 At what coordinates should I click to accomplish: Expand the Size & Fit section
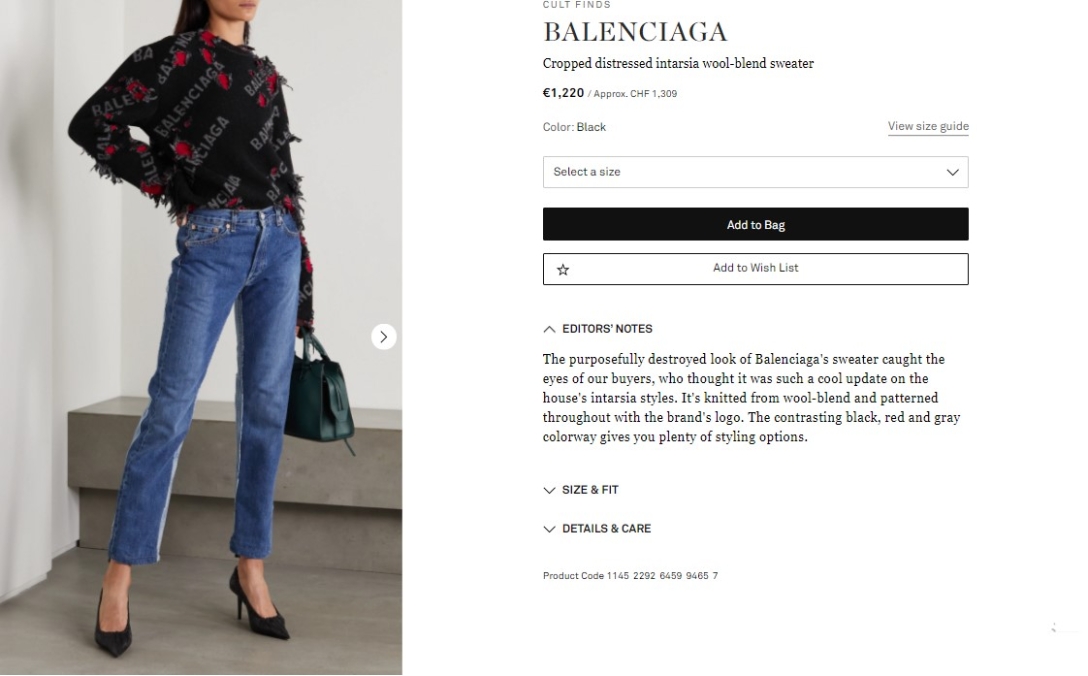[581, 490]
